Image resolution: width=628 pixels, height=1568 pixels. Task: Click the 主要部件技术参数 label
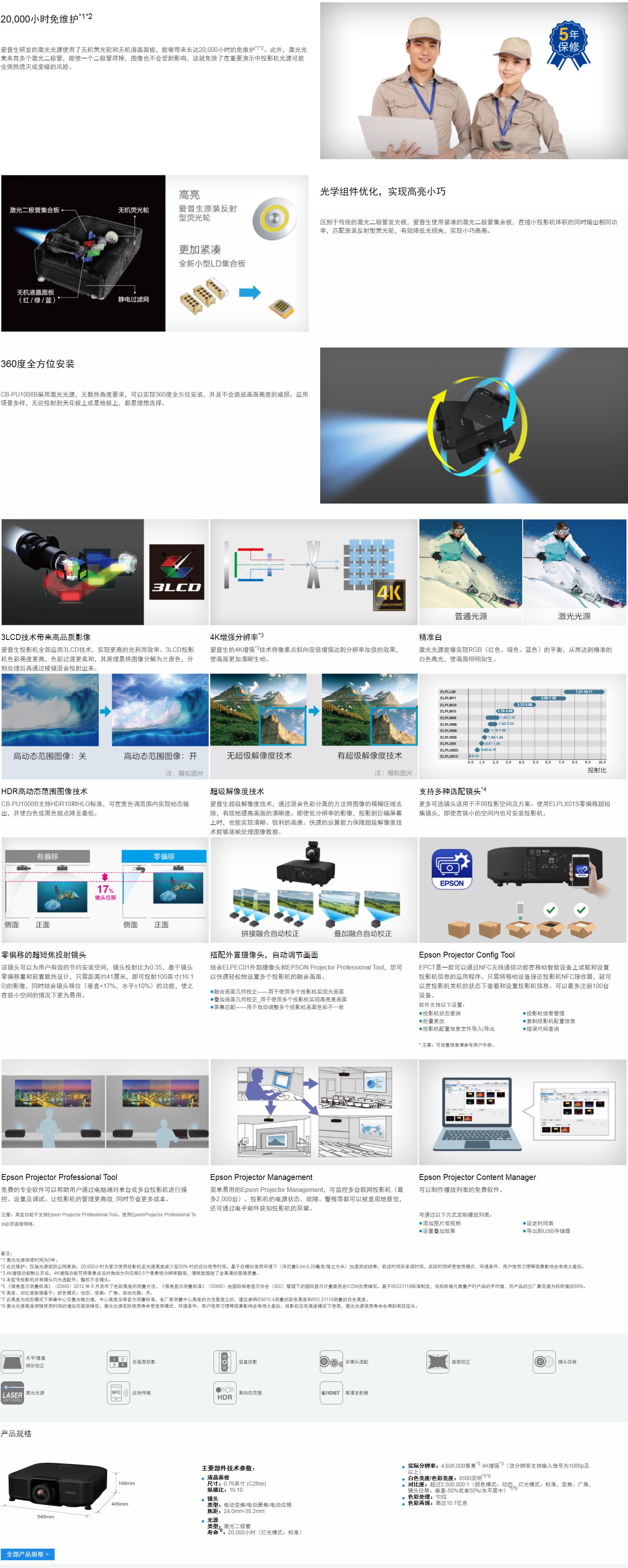click(x=228, y=1468)
